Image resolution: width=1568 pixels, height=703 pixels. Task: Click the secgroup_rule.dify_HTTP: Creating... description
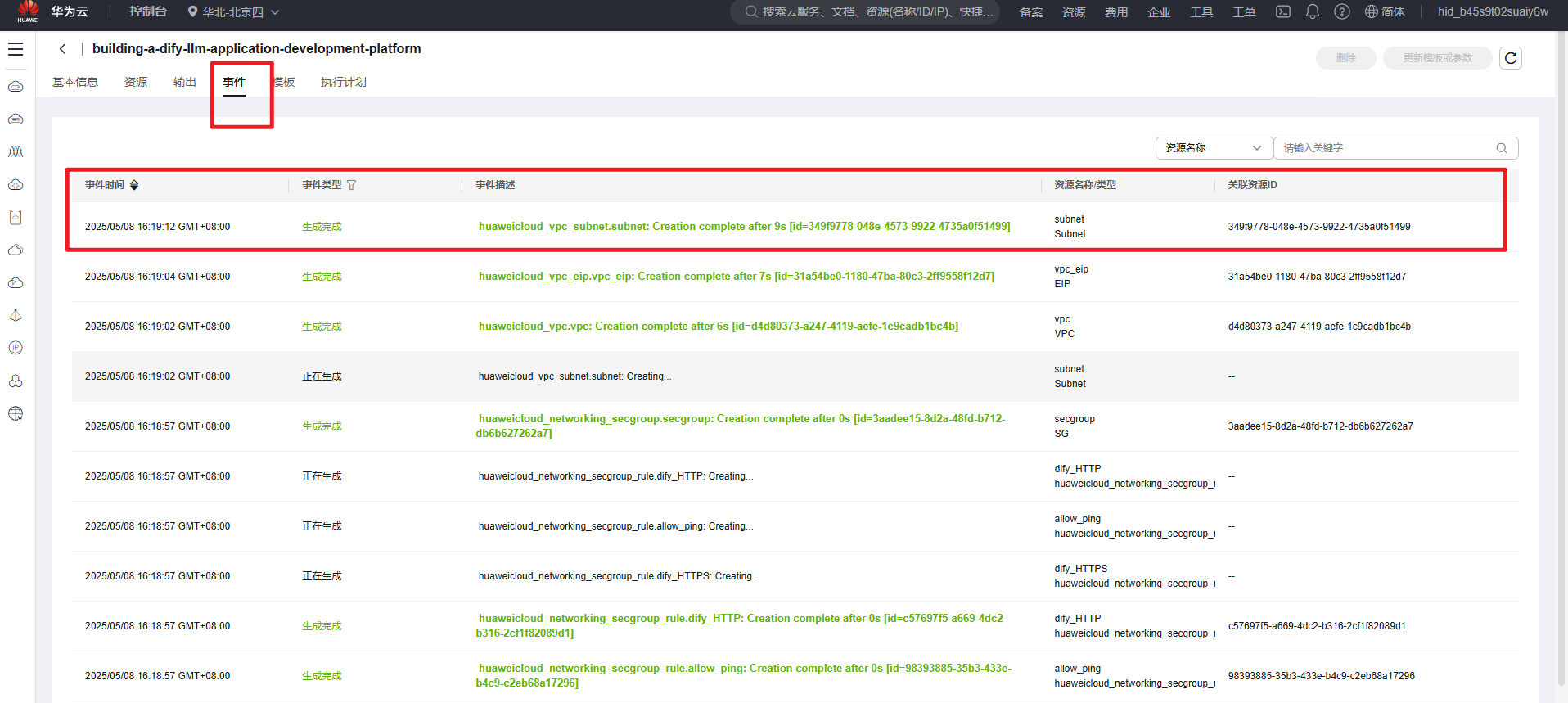point(615,476)
